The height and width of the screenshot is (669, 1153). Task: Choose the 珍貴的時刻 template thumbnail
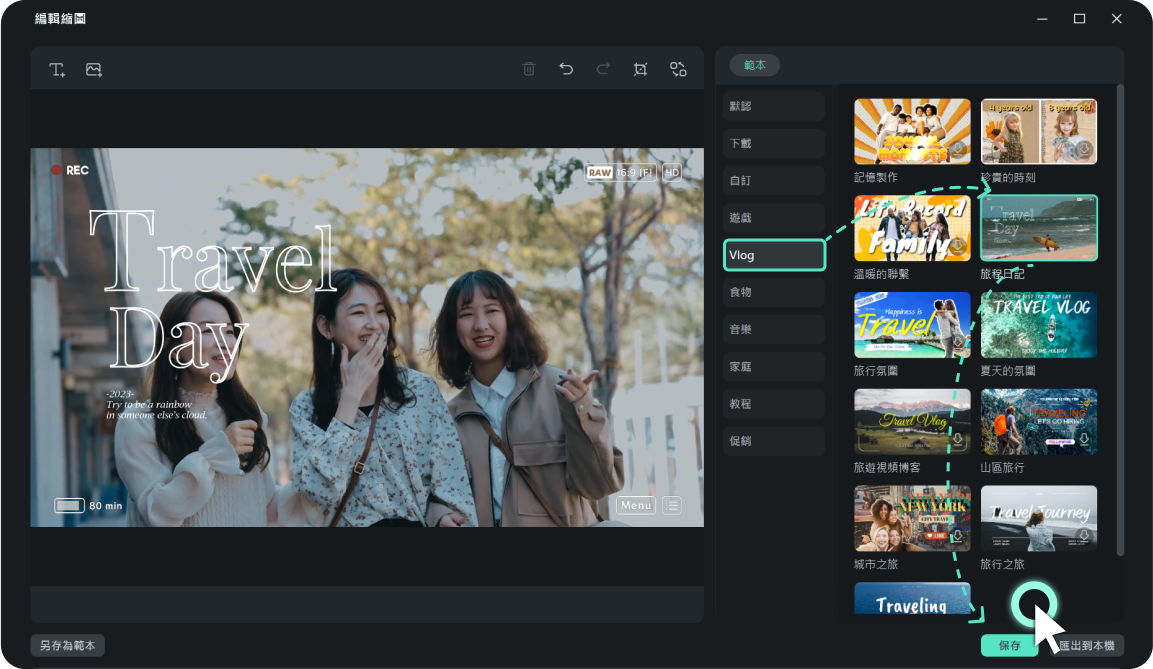[1038, 132]
